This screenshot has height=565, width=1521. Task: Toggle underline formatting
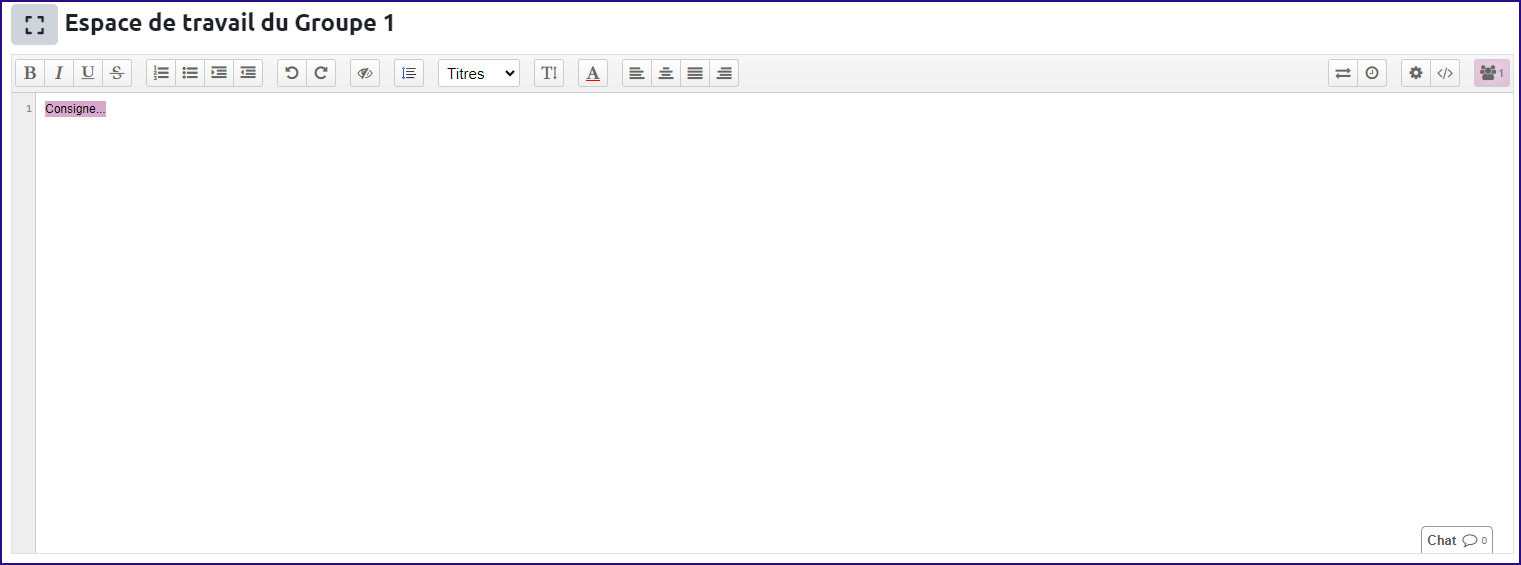coord(88,73)
